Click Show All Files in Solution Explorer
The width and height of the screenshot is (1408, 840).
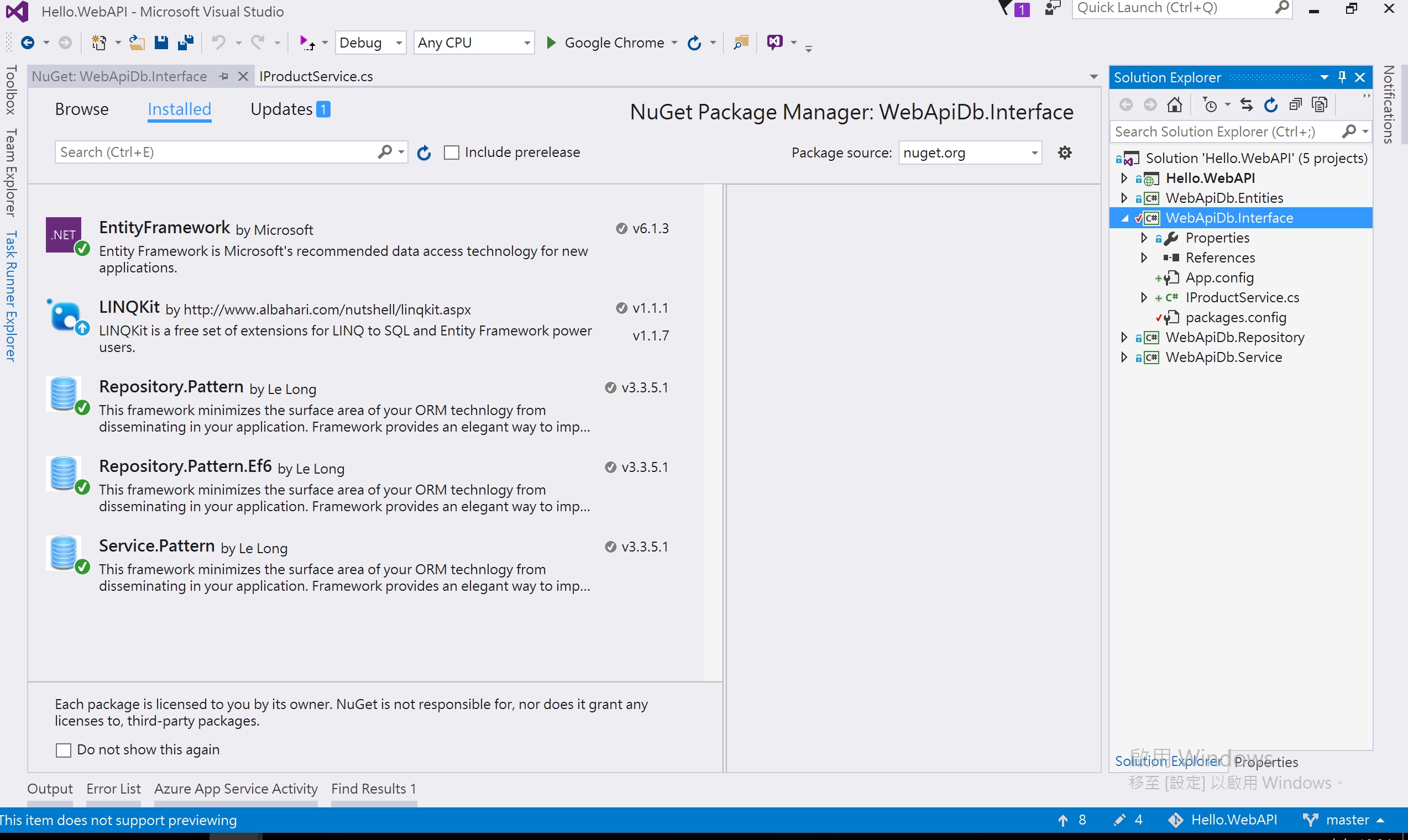[1320, 104]
